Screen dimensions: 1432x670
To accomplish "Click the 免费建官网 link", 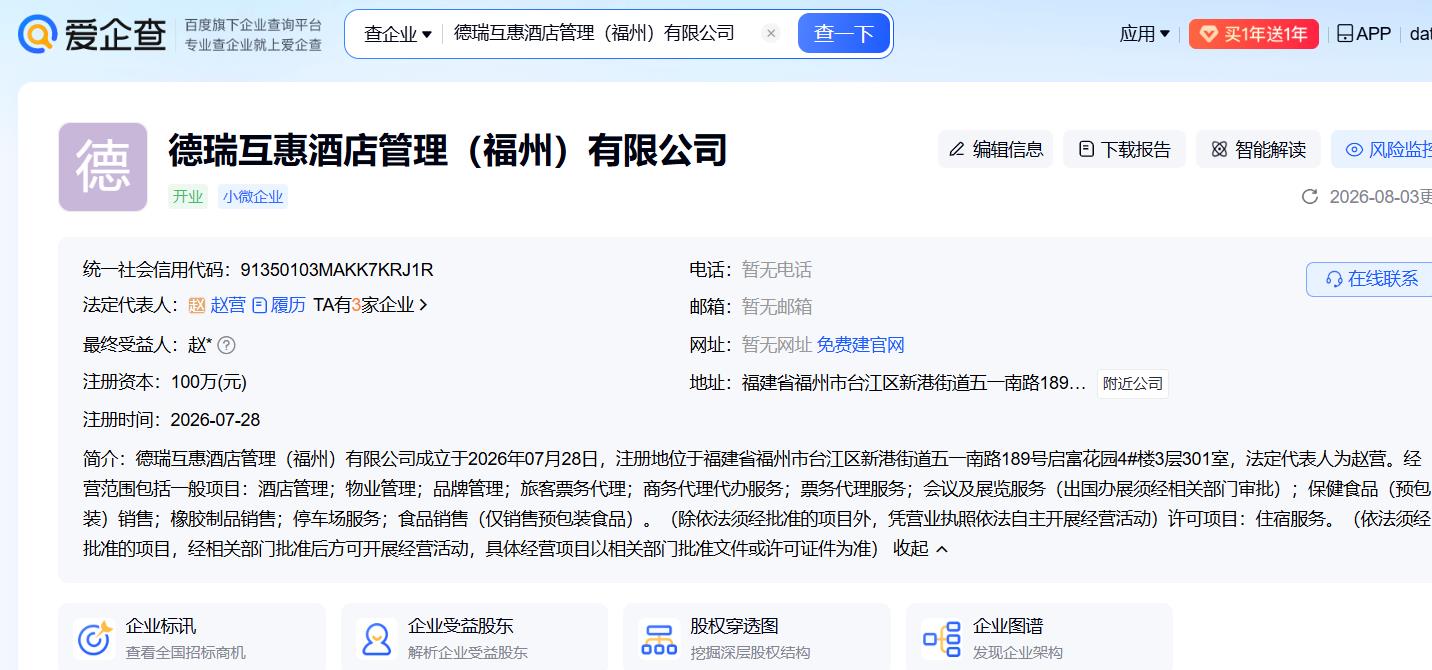I will pyautogui.click(x=860, y=345).
